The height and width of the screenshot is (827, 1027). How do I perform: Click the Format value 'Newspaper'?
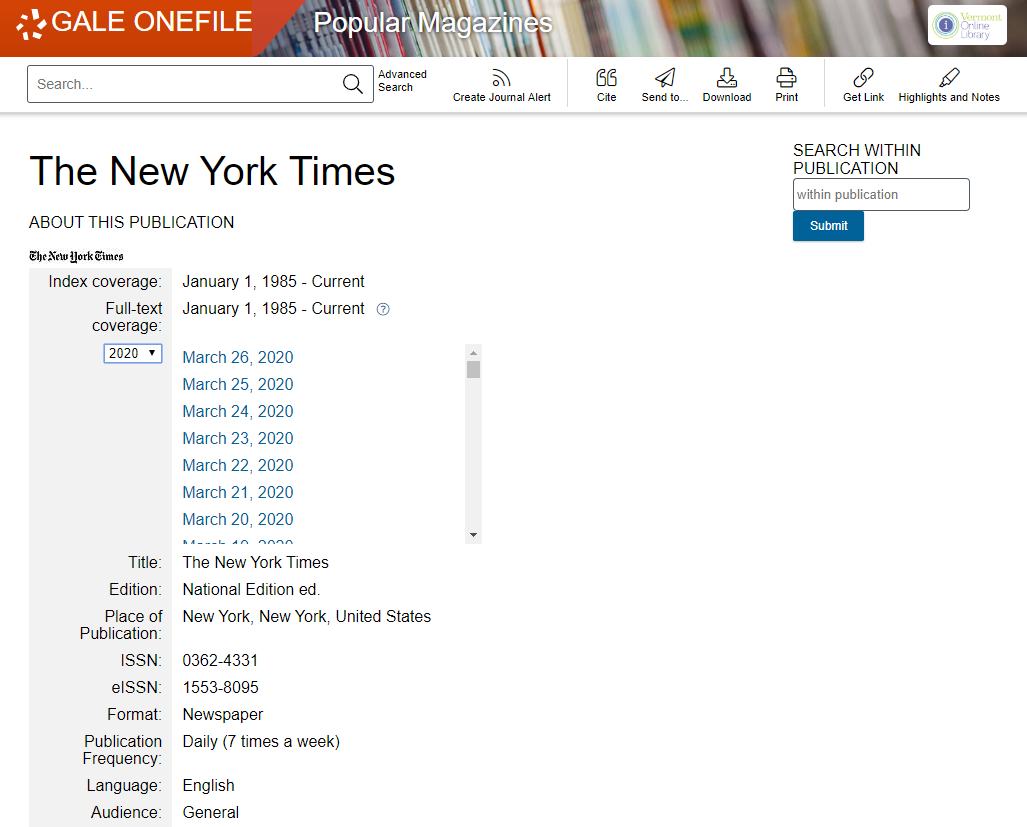223,715
